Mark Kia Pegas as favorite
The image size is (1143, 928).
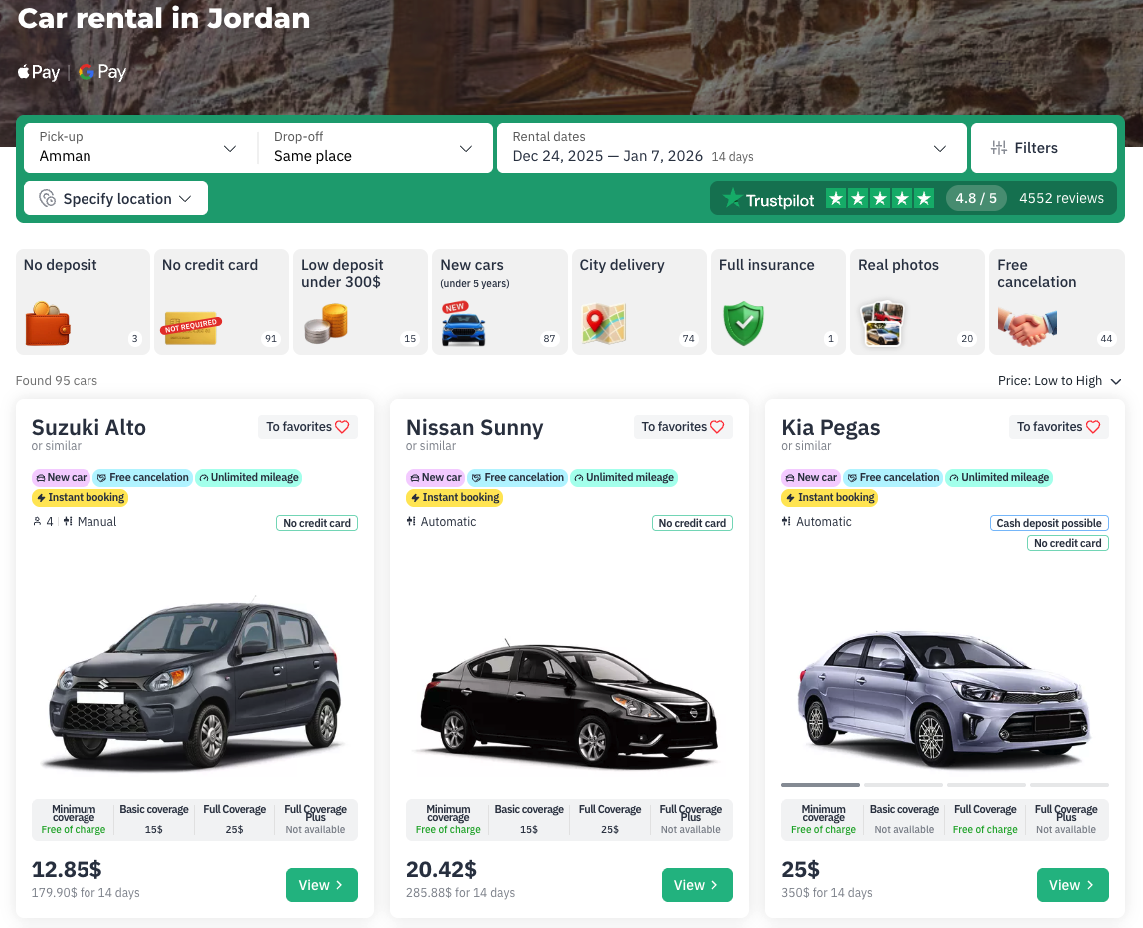tap(1058, 427)
